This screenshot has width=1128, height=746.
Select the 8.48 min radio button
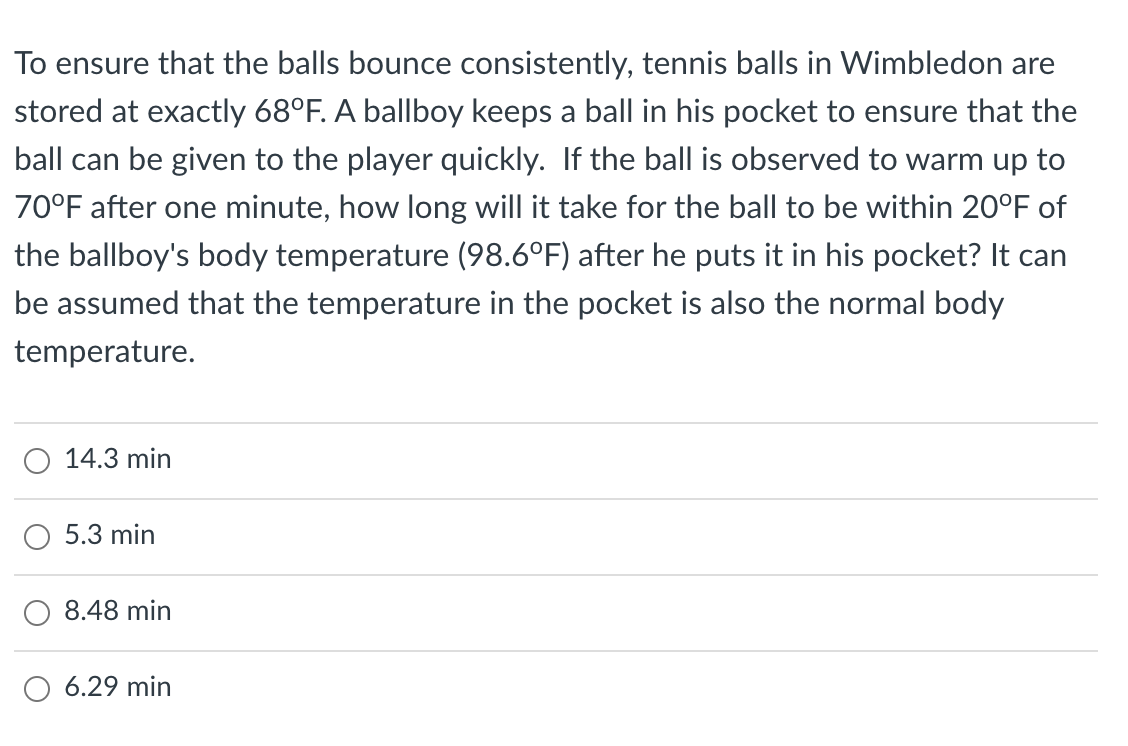coord(37,612)
